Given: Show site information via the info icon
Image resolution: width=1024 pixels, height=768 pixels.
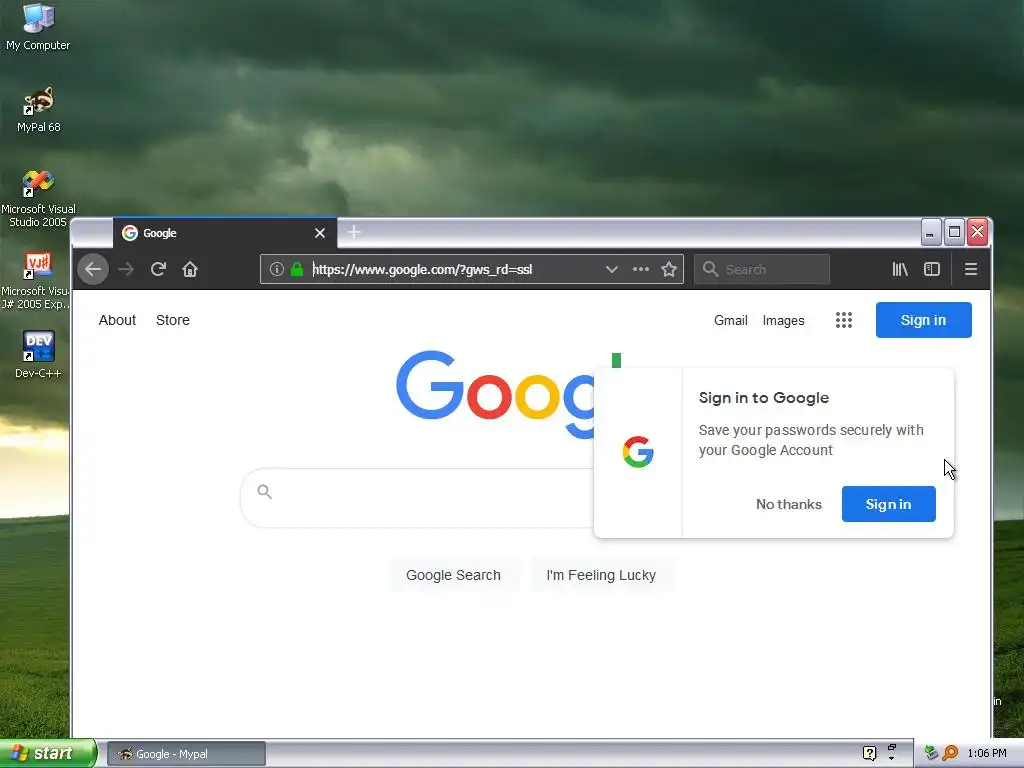Looking at the screenshot, I should (277, 269).
